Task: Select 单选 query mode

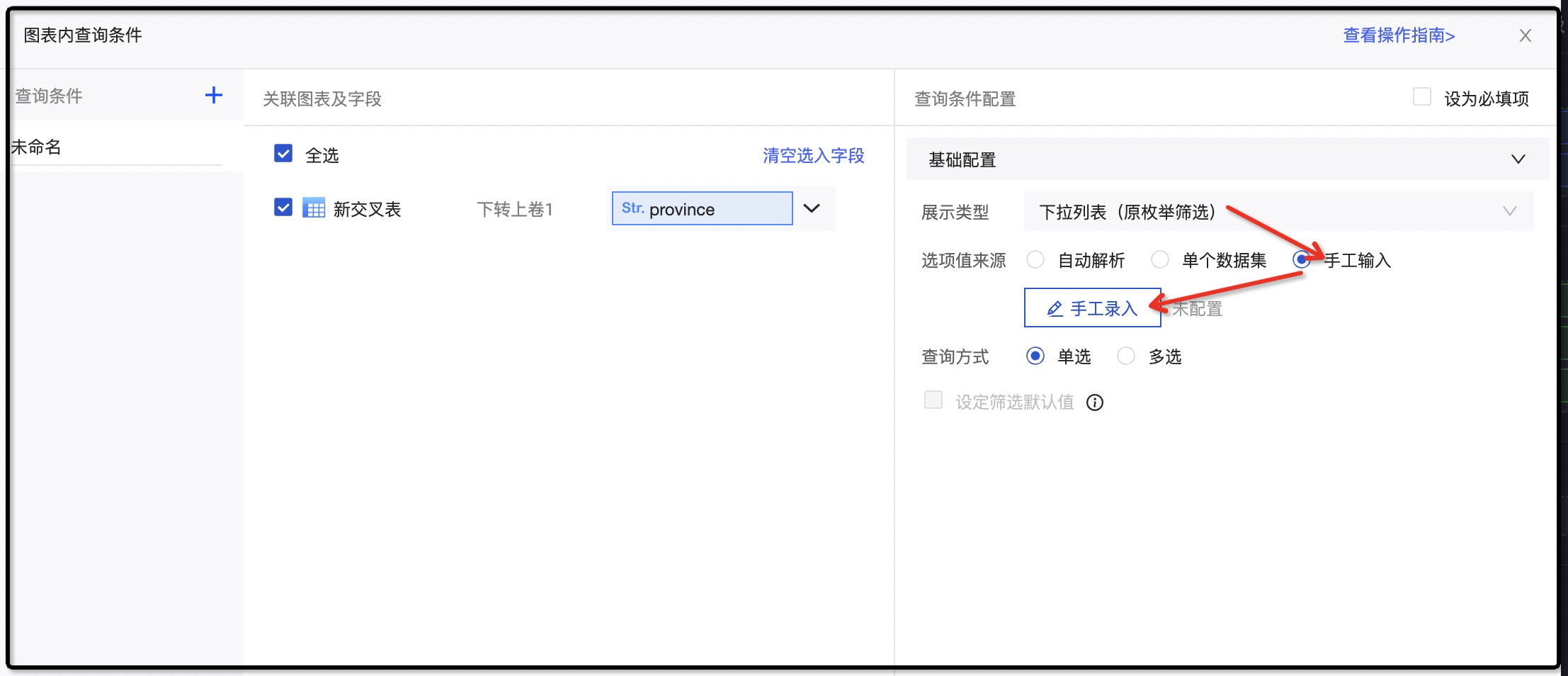Action: pyautogui.click(x=1035, y=356)
